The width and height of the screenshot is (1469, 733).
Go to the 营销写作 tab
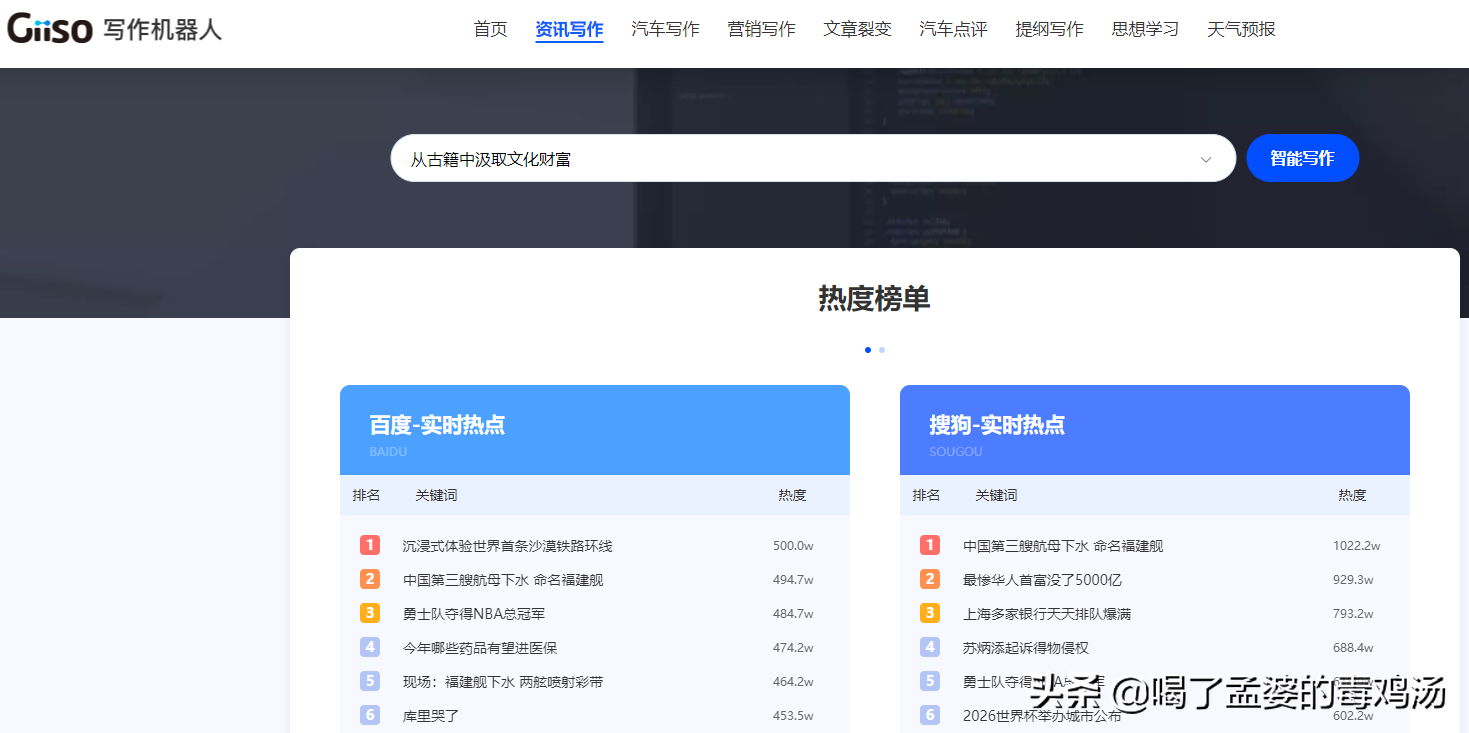click(761, 29)
